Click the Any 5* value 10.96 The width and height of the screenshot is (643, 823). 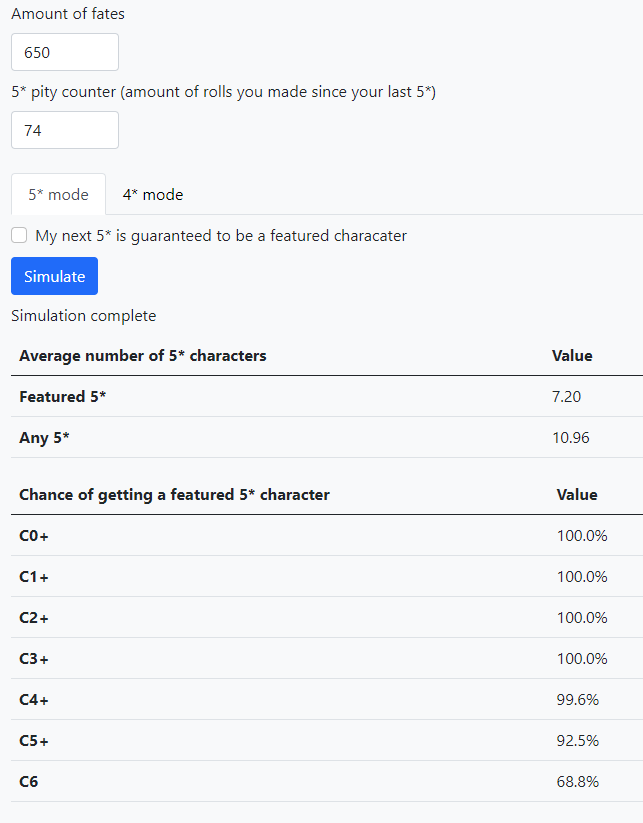pyautogui.click(x=571, y=437)
